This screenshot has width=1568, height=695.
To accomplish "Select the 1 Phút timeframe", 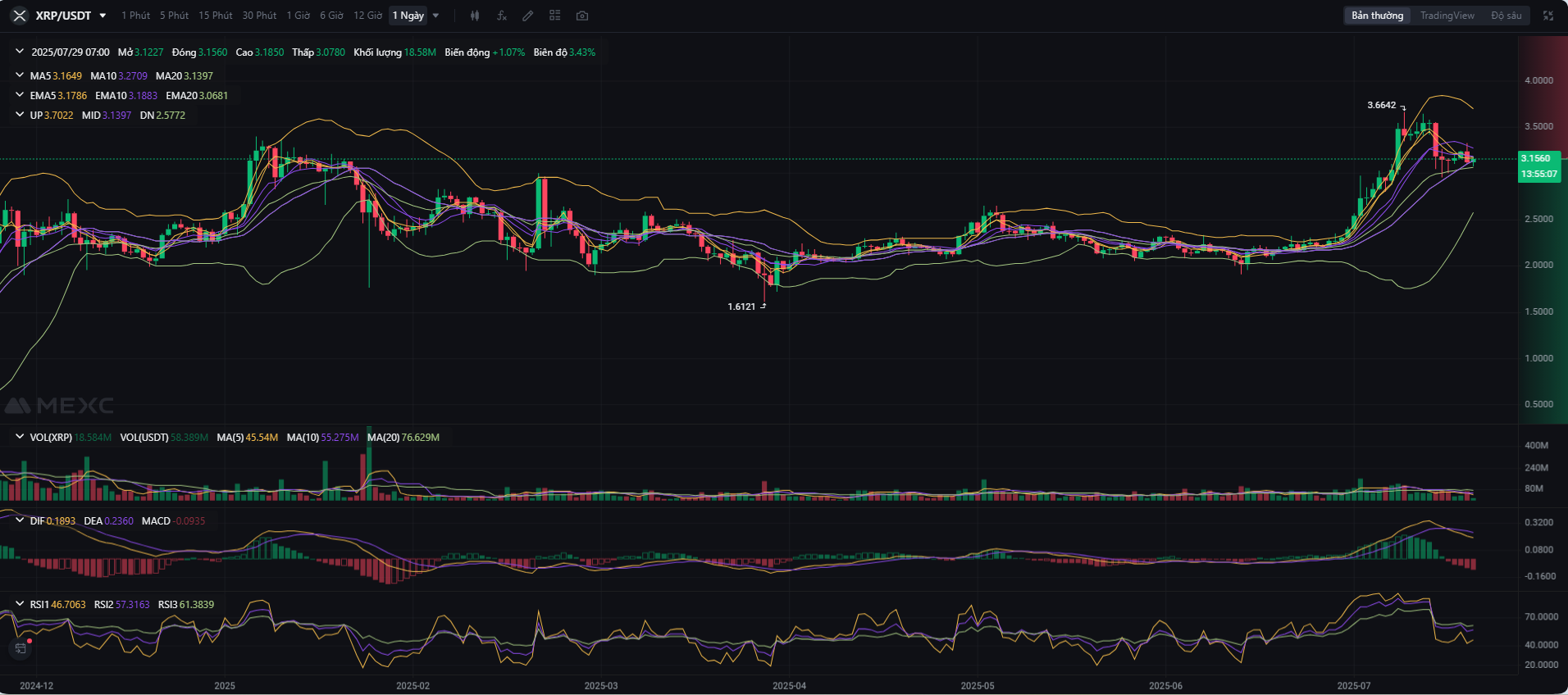I will (x=136, y=16).
